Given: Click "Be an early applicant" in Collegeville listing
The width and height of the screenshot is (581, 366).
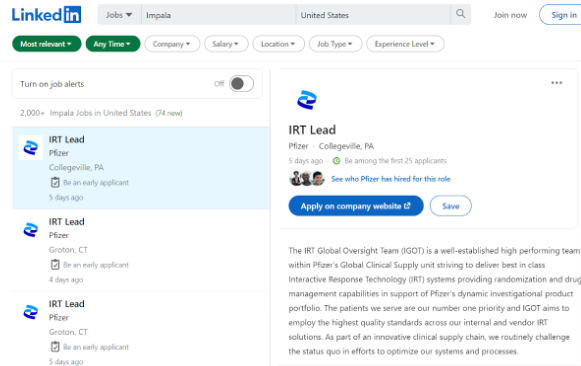Looking at the screenshot, I should [x=96, y=182].
